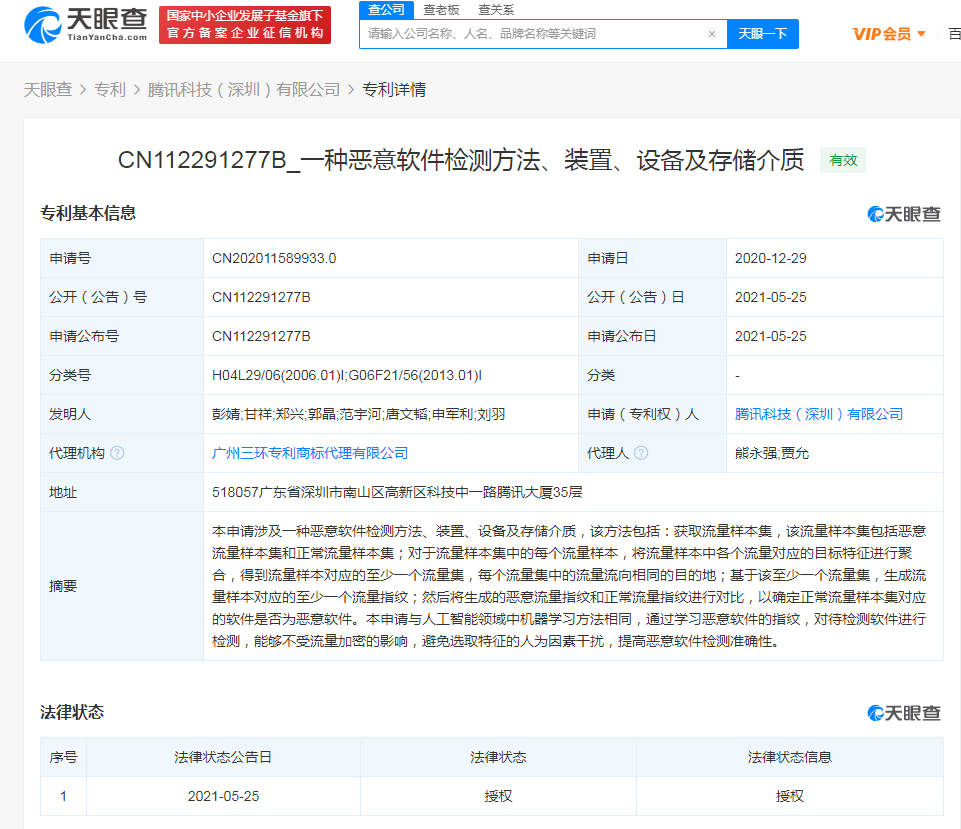
Task: Open the TianYanCha logo homepage
Action: tap(86, 25)
